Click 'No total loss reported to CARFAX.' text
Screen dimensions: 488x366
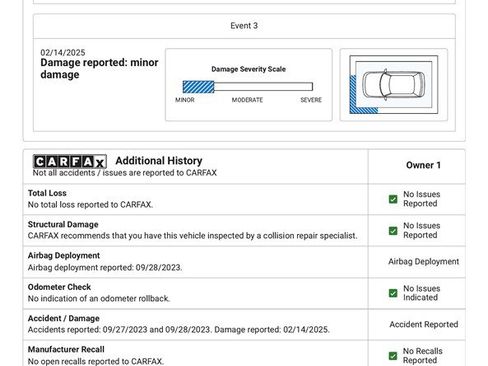pyautogui.click(x=90, y=205)
